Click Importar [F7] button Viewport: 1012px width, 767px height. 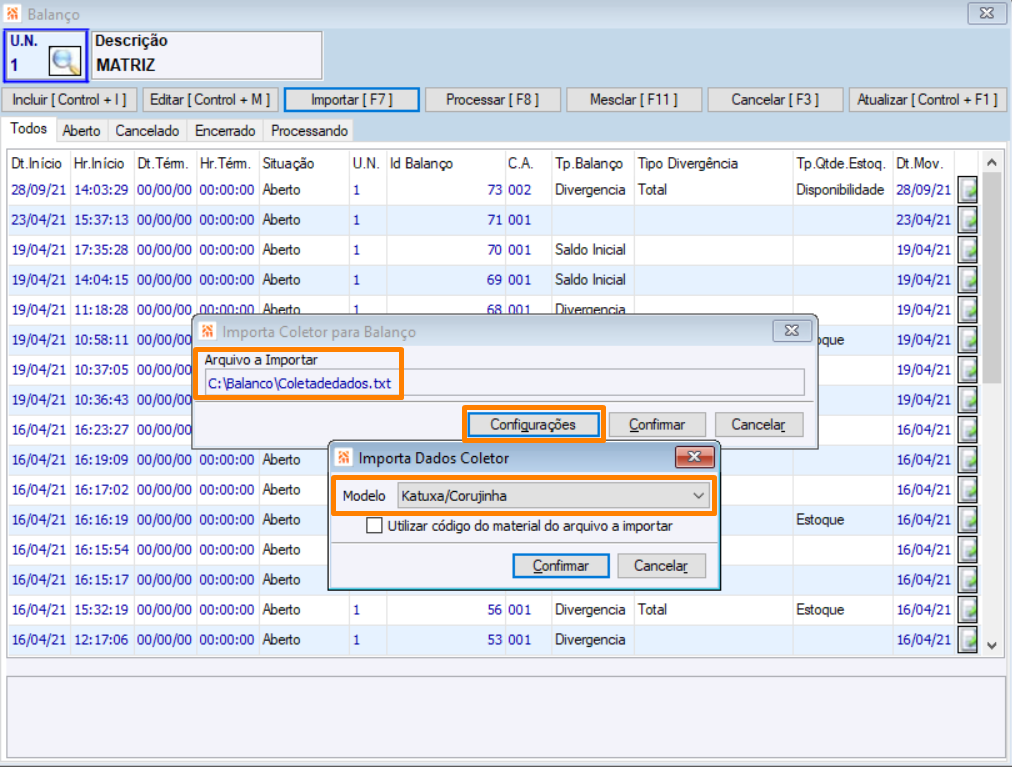tap(352, 99)
